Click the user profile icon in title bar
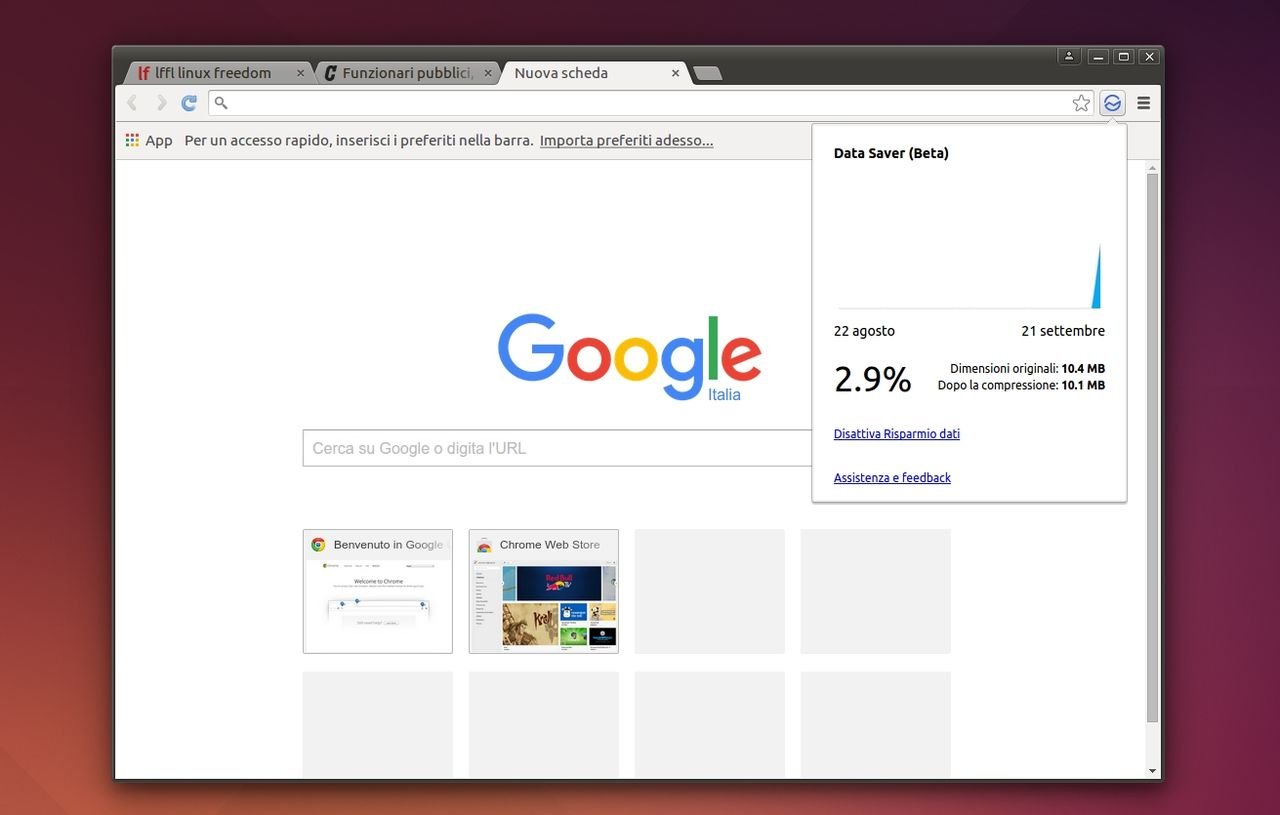 [1069, 56]
